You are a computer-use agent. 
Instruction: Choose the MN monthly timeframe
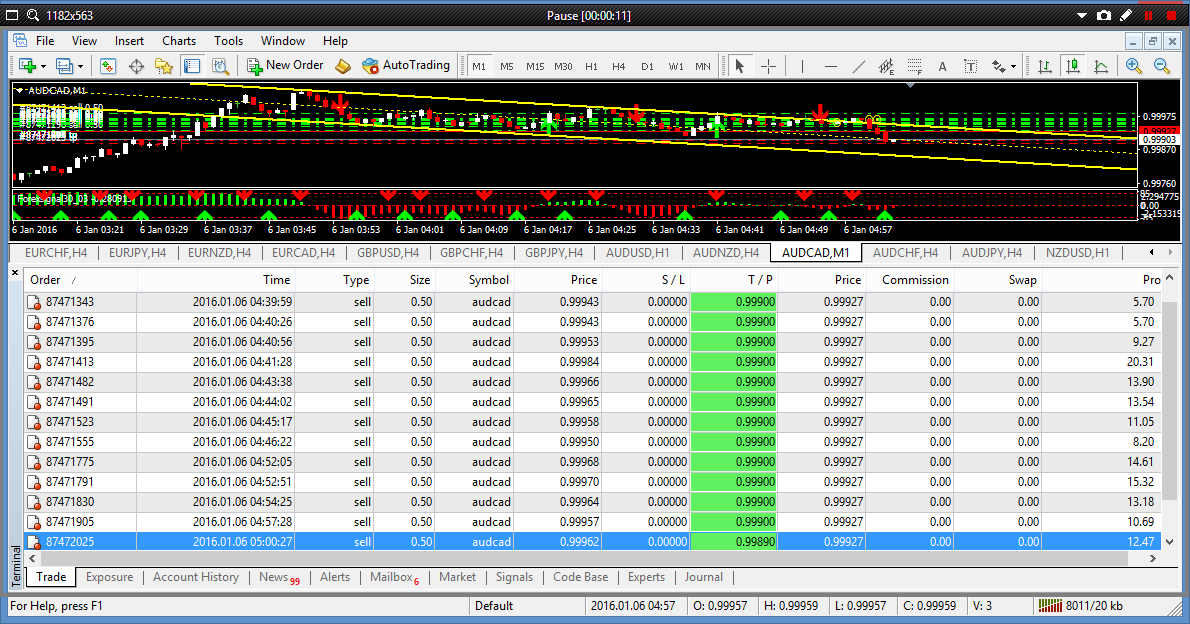coord(703,66)
